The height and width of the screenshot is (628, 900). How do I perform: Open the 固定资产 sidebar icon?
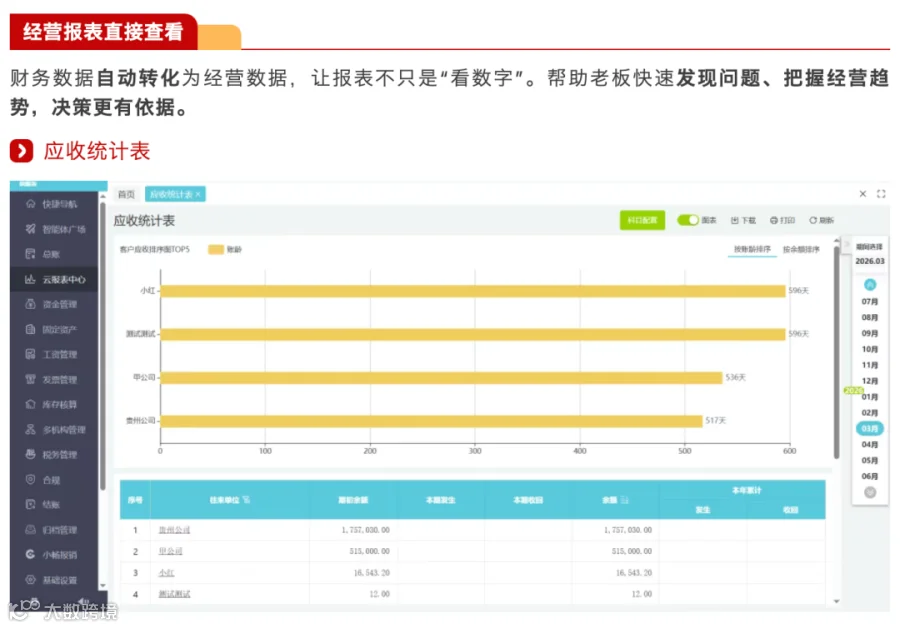tap(30, 329)
